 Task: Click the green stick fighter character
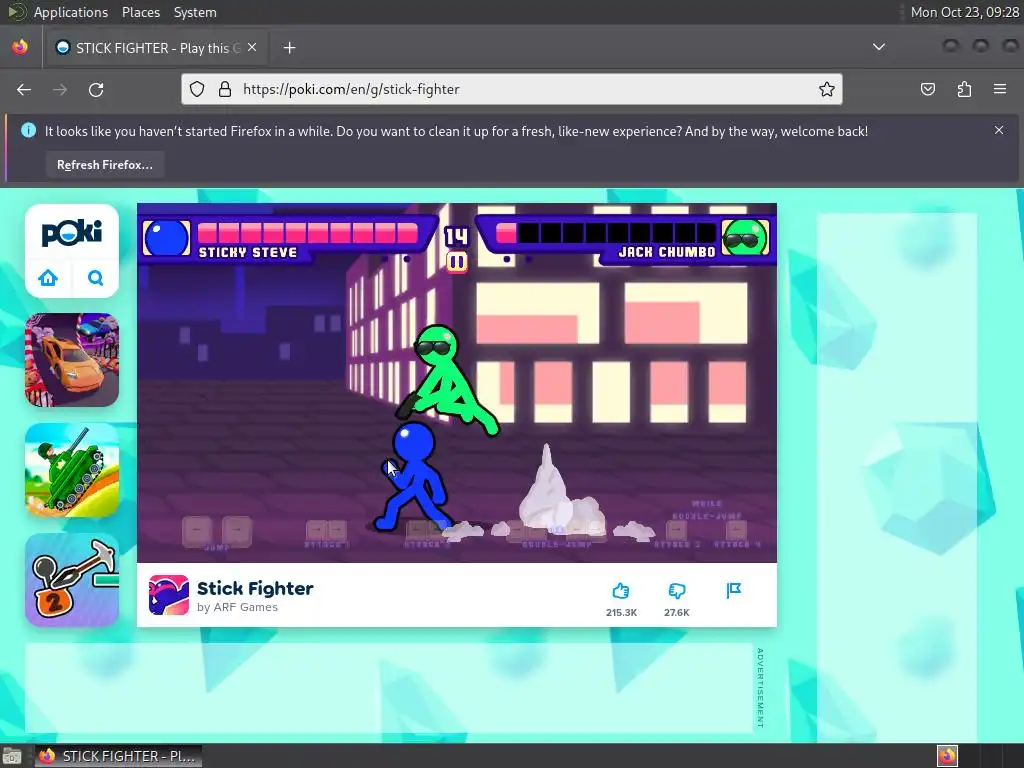(449, 381)
